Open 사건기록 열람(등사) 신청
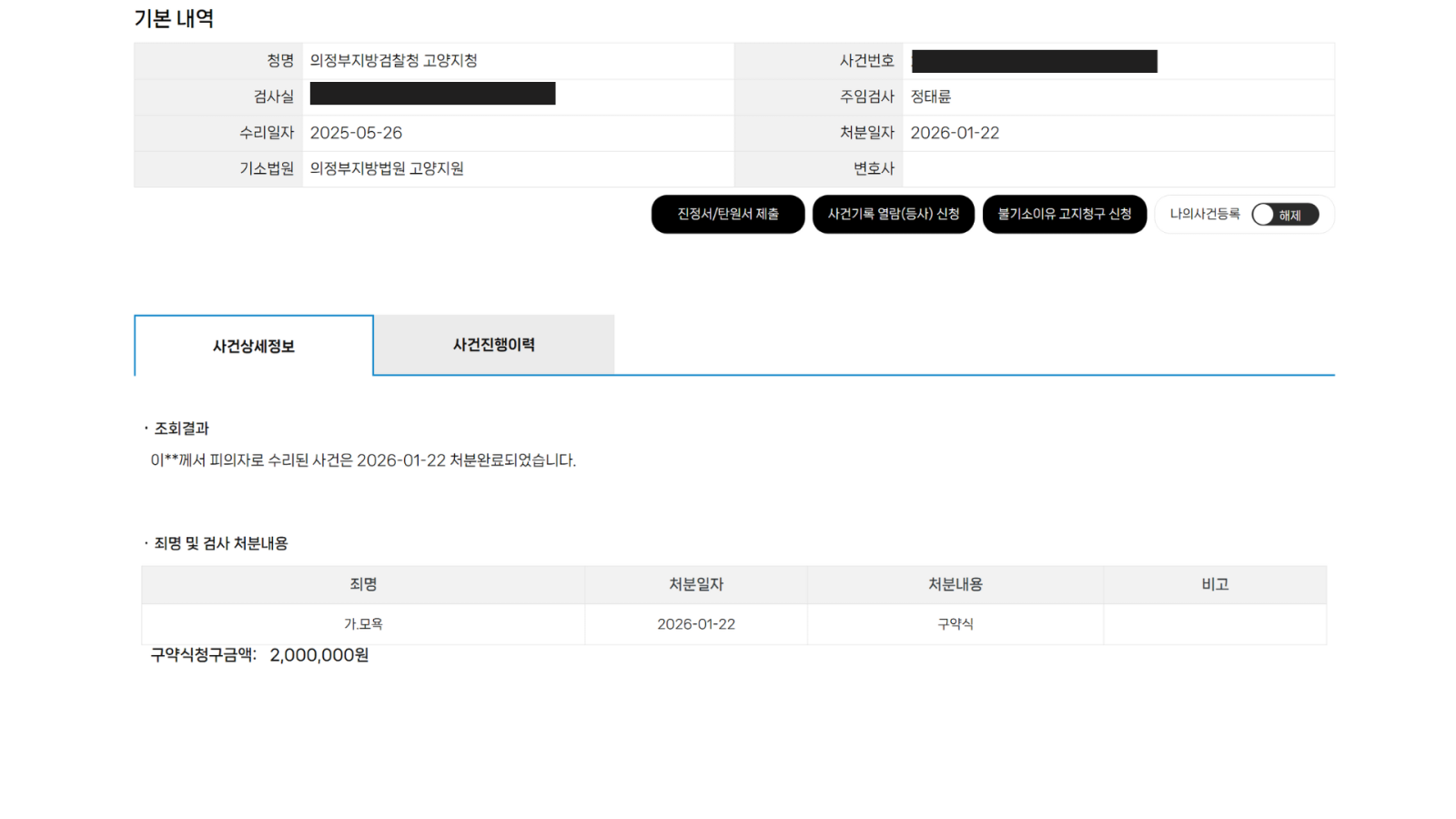The height and width of the screenshot is (819, 1456). click(893, 215)
